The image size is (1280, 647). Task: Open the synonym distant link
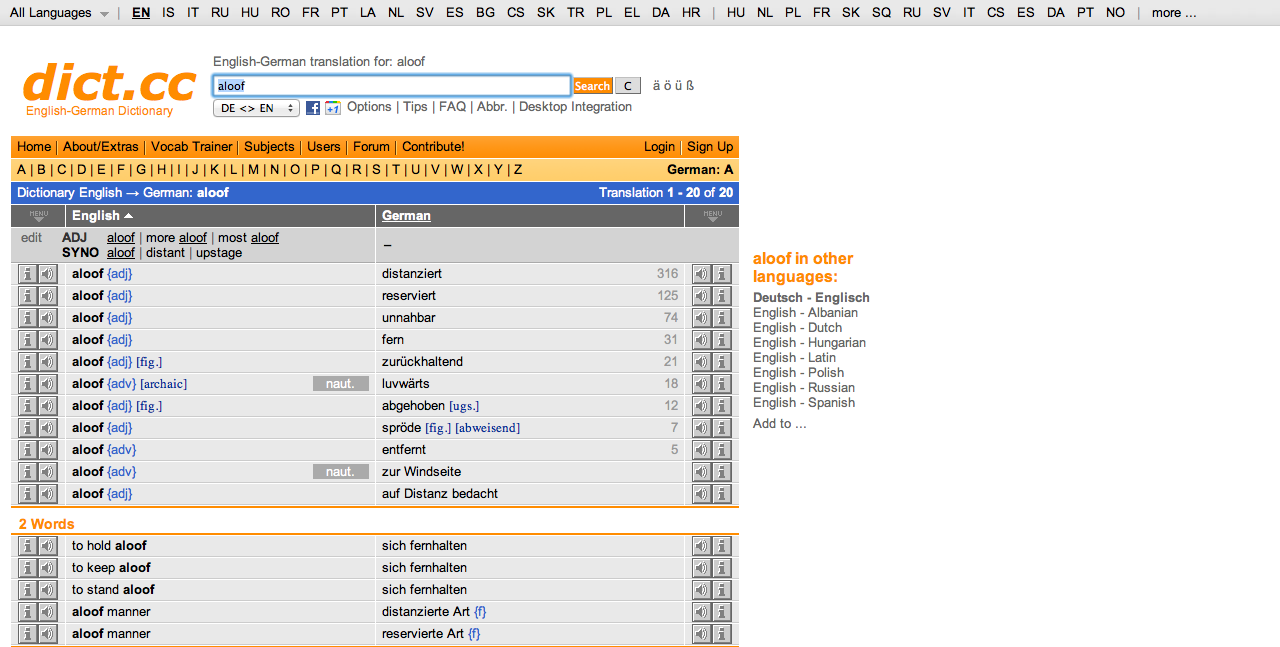click(165, 253)
